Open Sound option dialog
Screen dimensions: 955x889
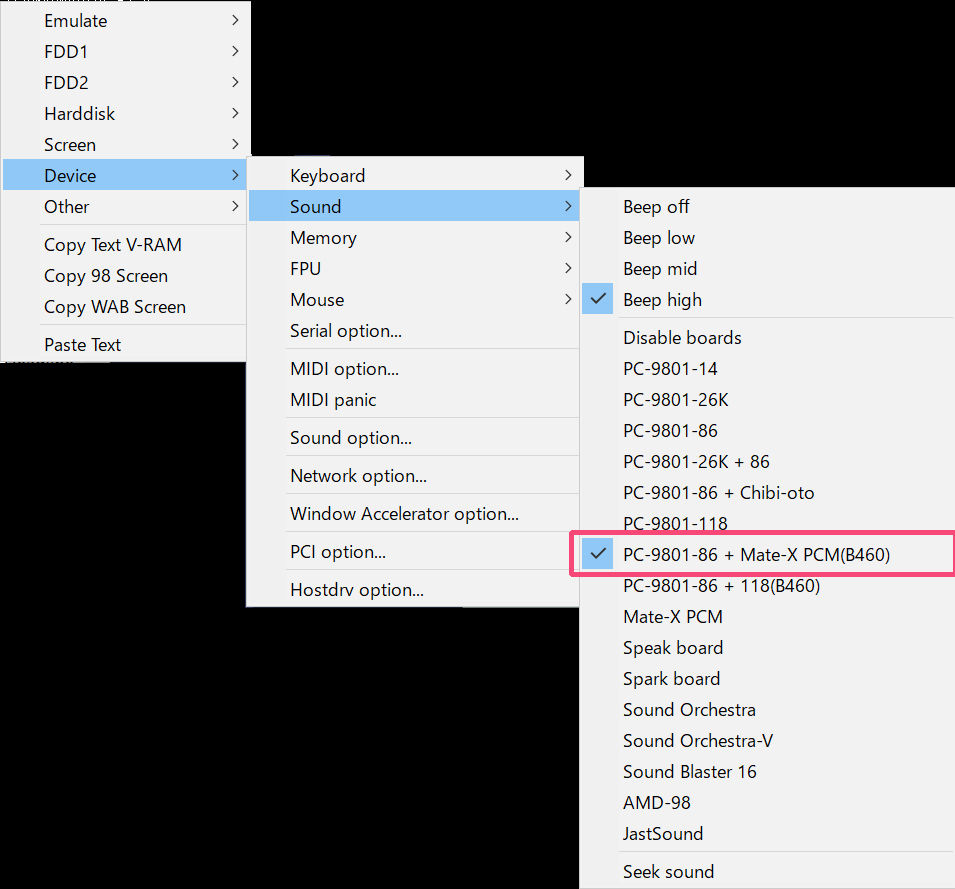click(x=414, y=438)
